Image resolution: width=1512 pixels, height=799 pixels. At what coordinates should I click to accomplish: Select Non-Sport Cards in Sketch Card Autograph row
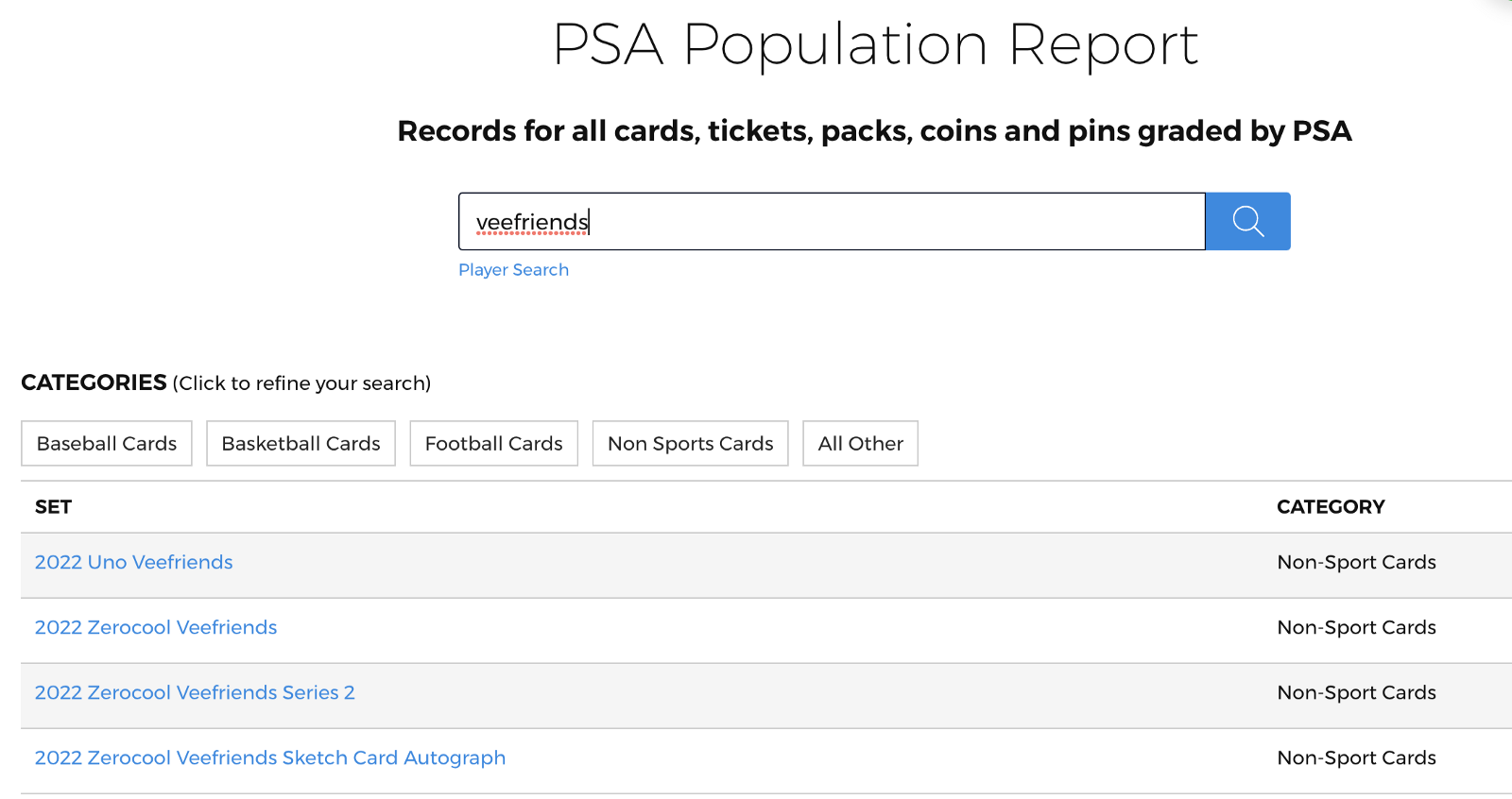coord(1356,757)
